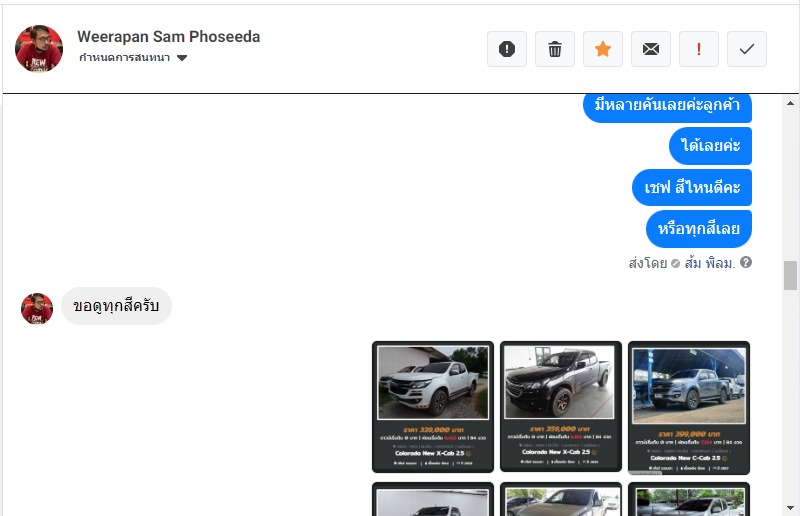
Task: Toggle the orange star follow-up icon
Action: pyautogui.click(x=603, y=49)
